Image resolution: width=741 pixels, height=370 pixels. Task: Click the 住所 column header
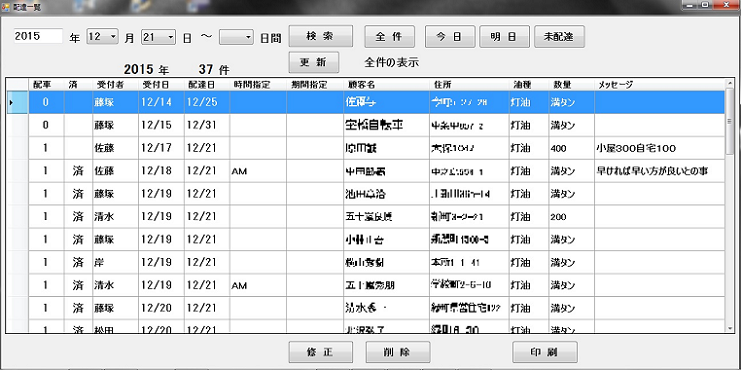click(x=469, y=85)
